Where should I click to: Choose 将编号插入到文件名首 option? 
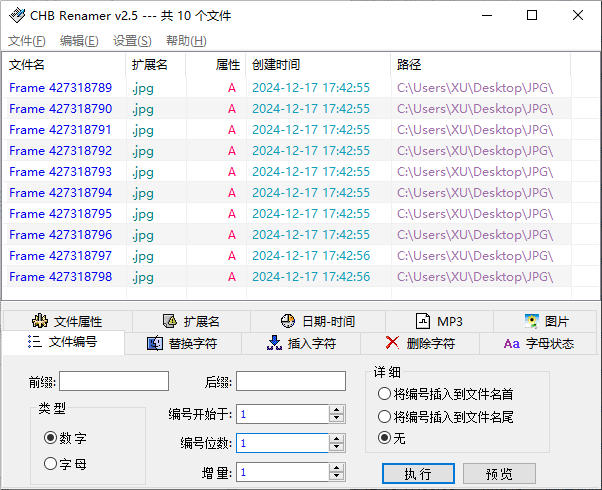[x=384, y=394]
